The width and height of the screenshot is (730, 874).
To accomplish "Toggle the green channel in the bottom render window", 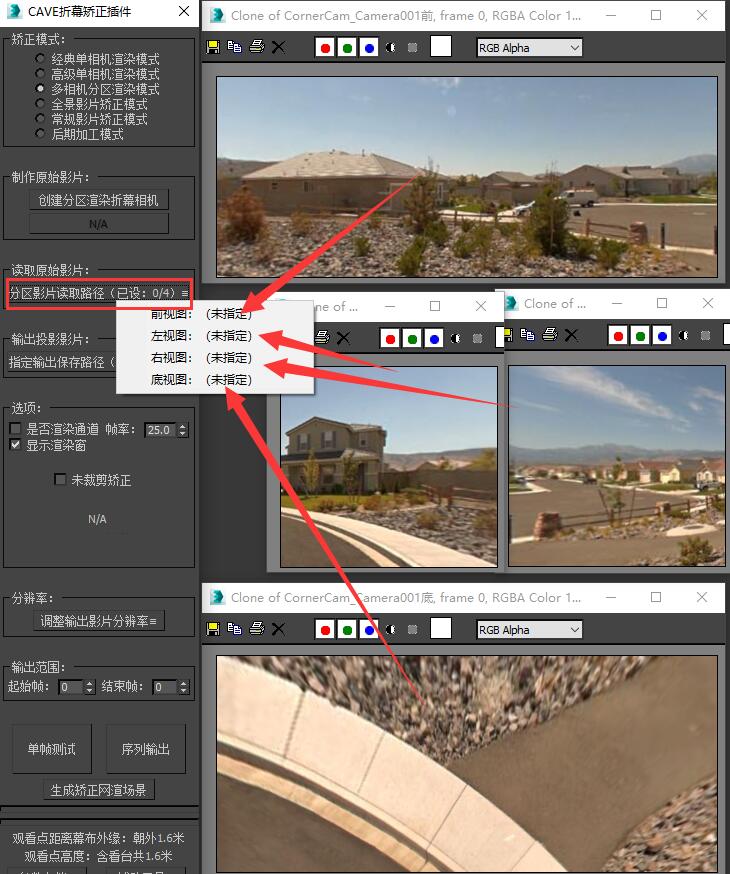I will (x=347, y=629).
